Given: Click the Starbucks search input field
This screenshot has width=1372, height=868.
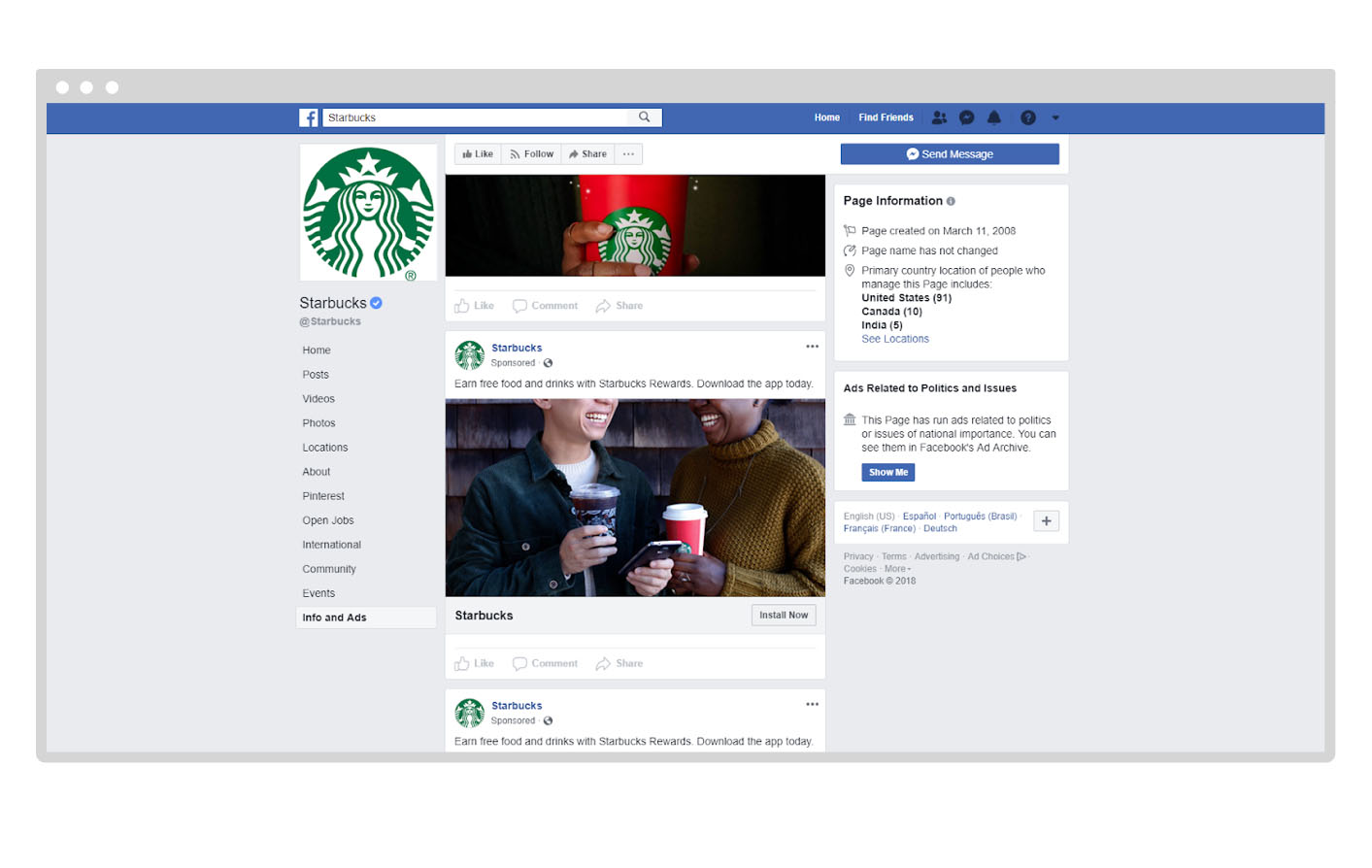Looking at the screenshot, I should [476, 117].
